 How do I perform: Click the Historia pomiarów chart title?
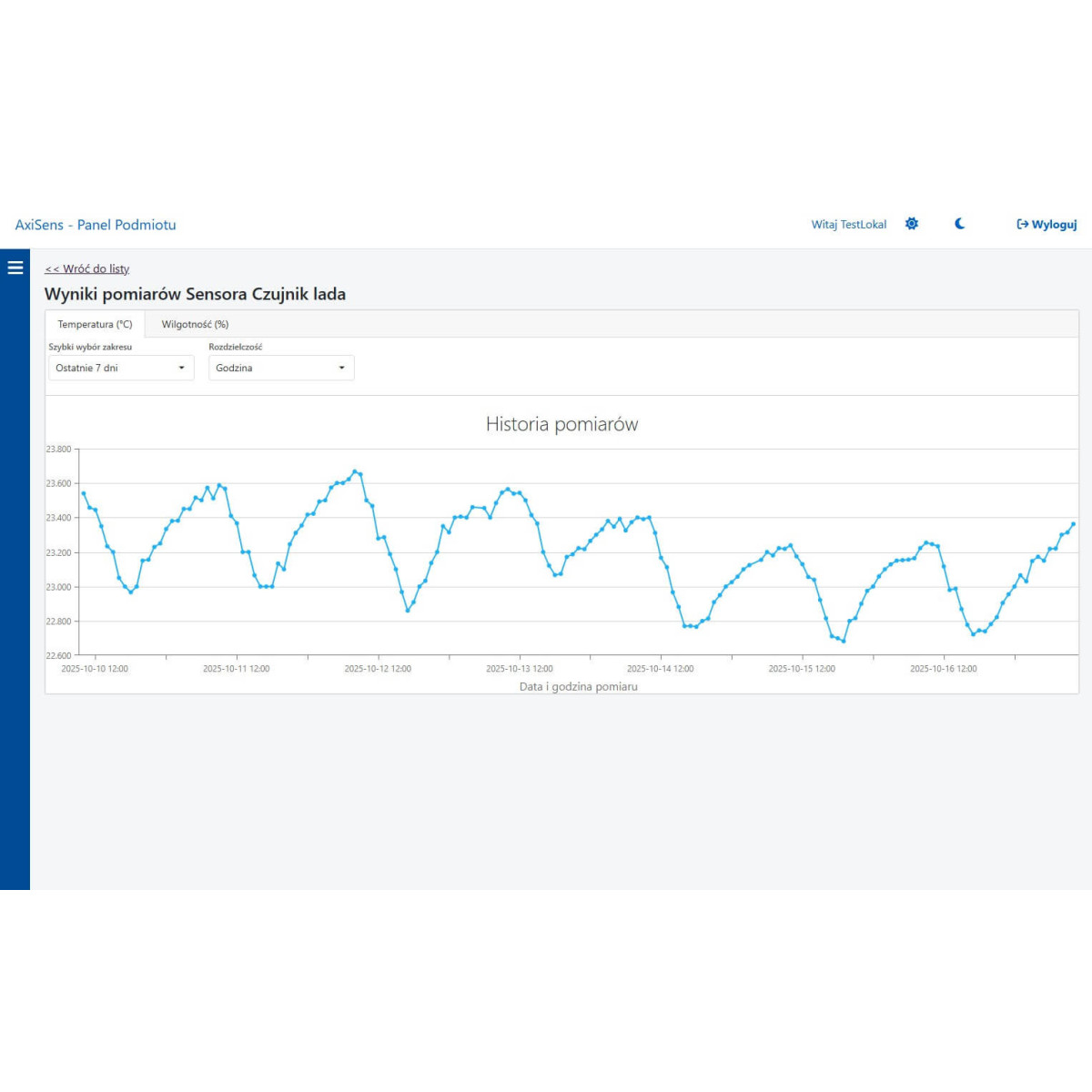click(x=561, y=424)
